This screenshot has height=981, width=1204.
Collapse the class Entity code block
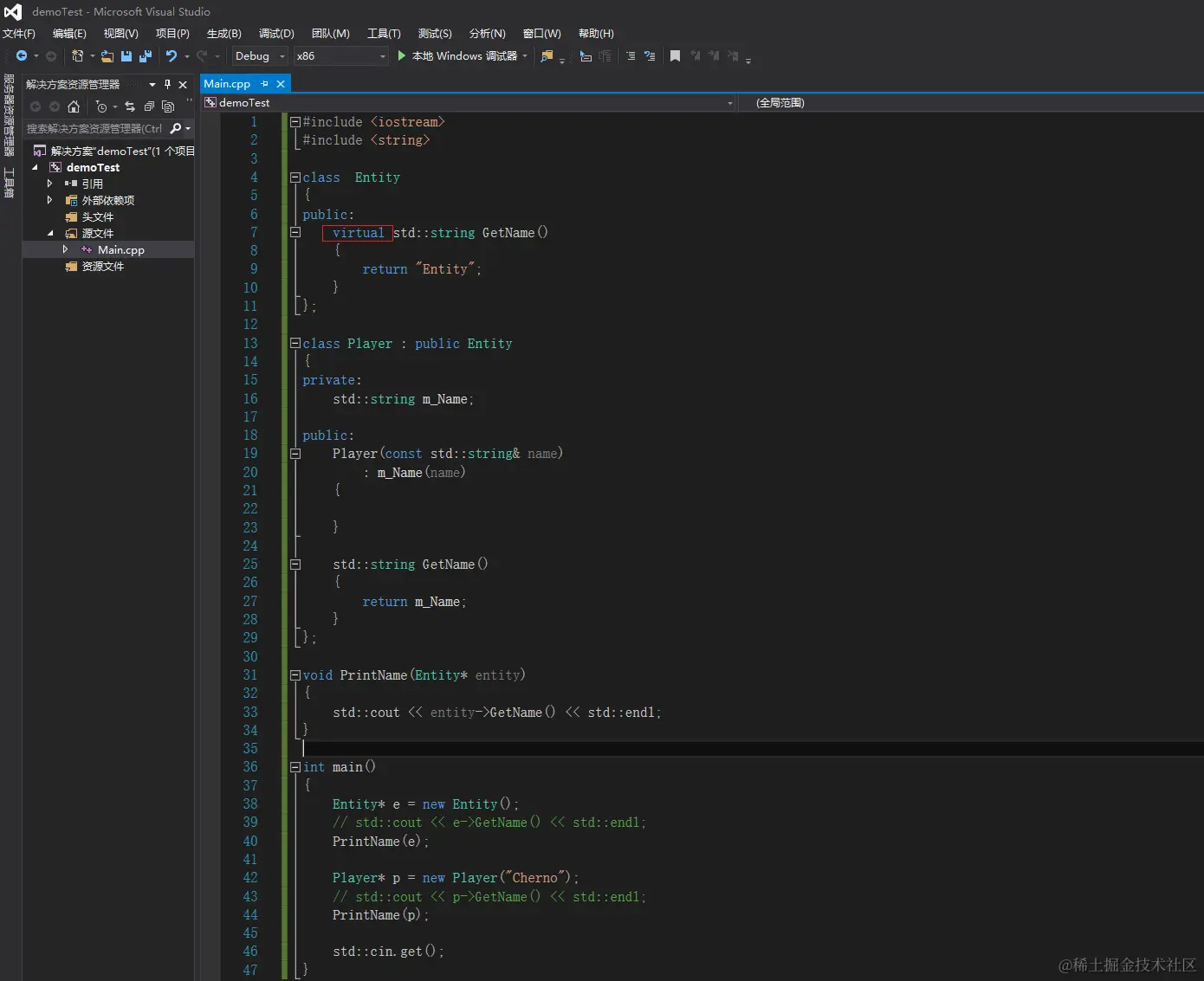[295, 177]
